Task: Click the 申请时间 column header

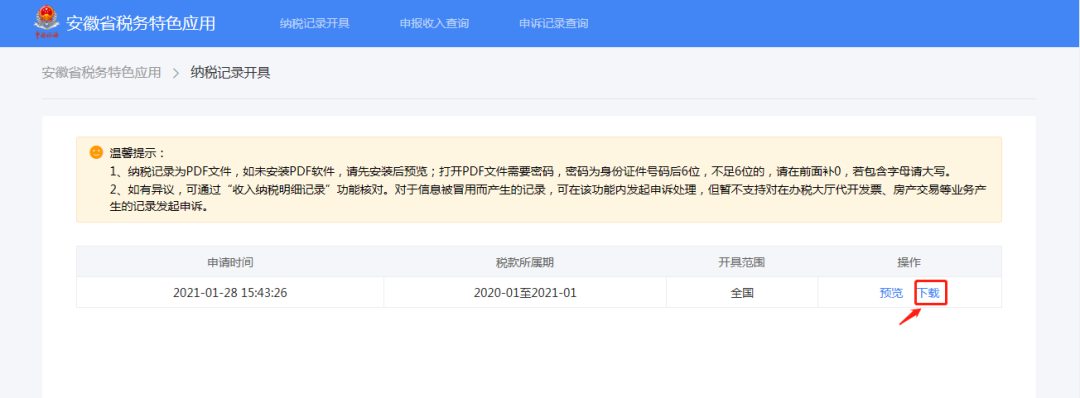Action: (x=230, y=262)
